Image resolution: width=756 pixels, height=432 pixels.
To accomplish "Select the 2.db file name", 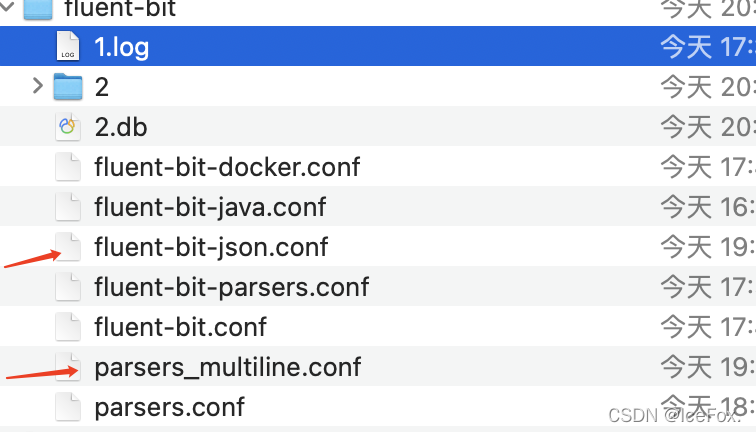I will (x=121, y=127).
